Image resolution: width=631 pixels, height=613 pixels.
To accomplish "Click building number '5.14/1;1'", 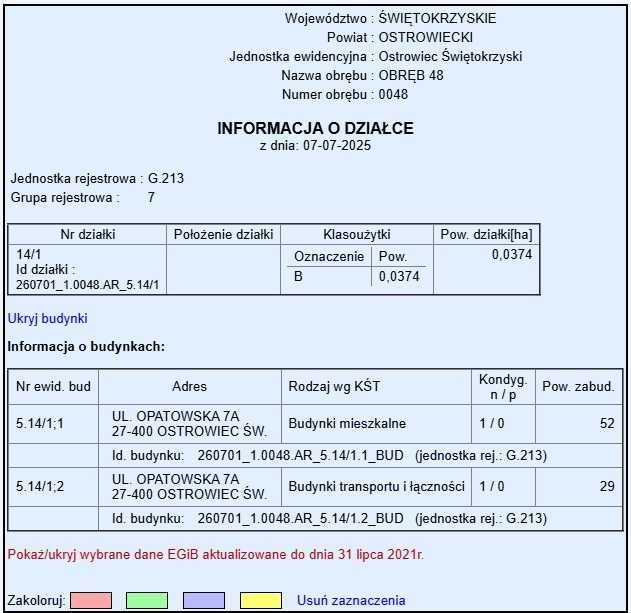I will click(40, 423).
